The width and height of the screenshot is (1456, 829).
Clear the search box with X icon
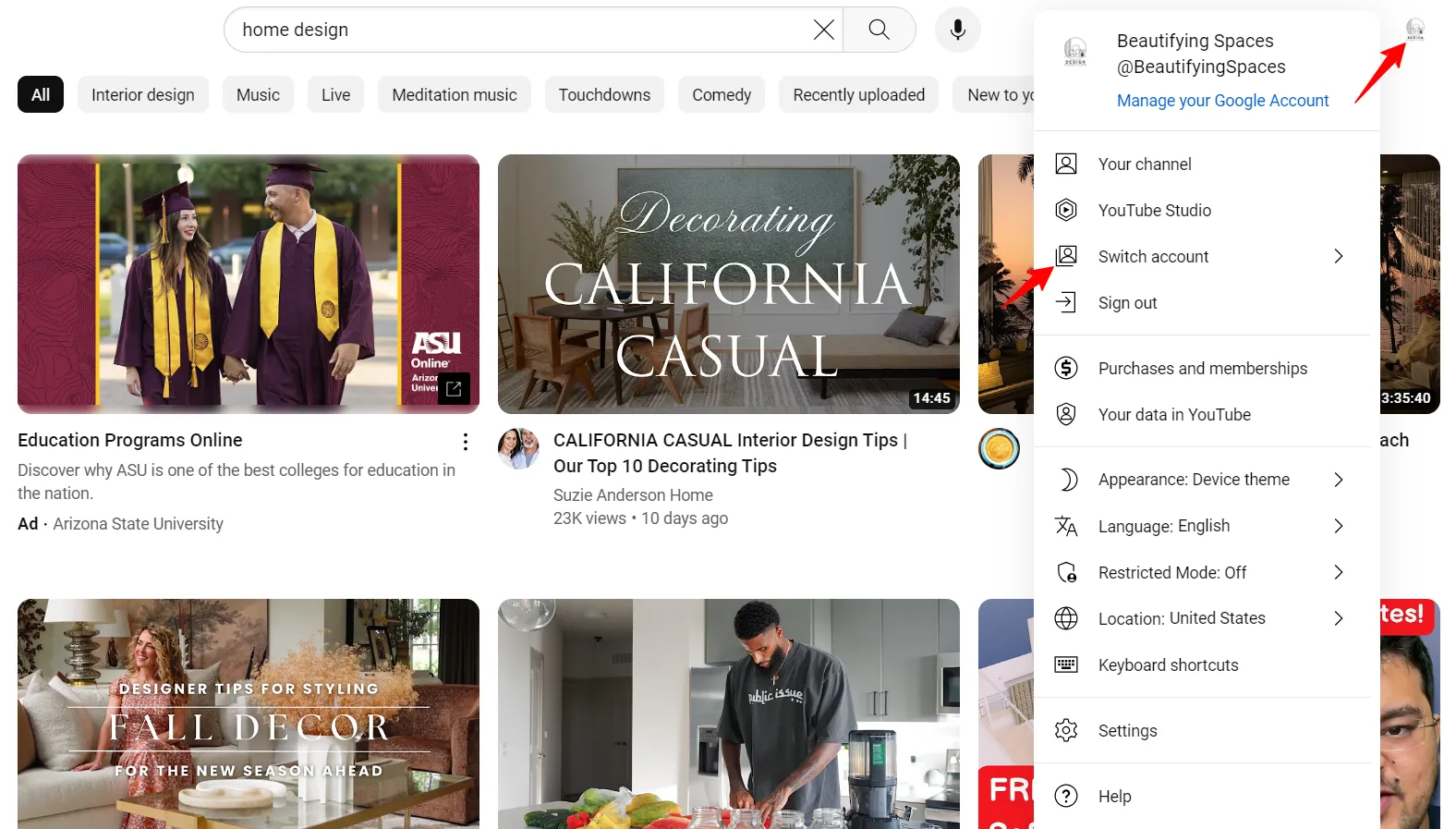coord(823,30)
